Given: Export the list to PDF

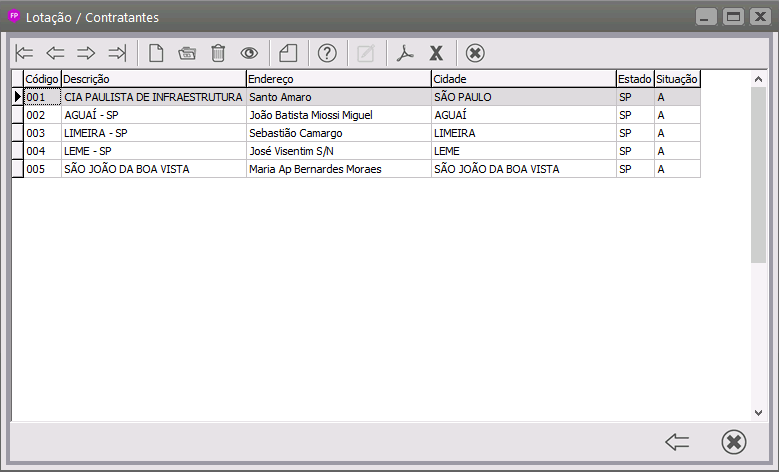Looking at the screenshot, I should point(405,53).
